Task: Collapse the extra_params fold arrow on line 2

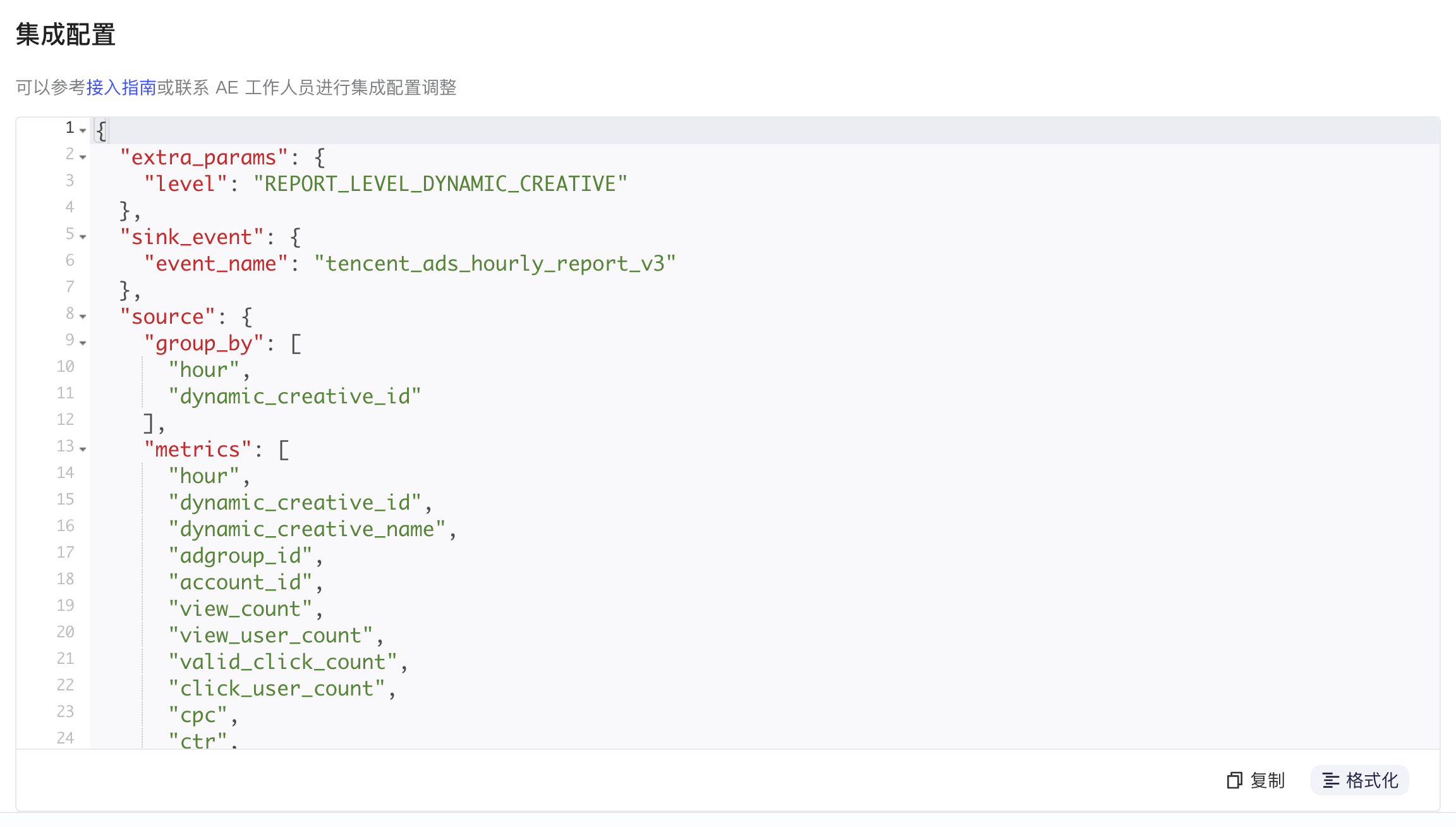Action: (83, 157)
